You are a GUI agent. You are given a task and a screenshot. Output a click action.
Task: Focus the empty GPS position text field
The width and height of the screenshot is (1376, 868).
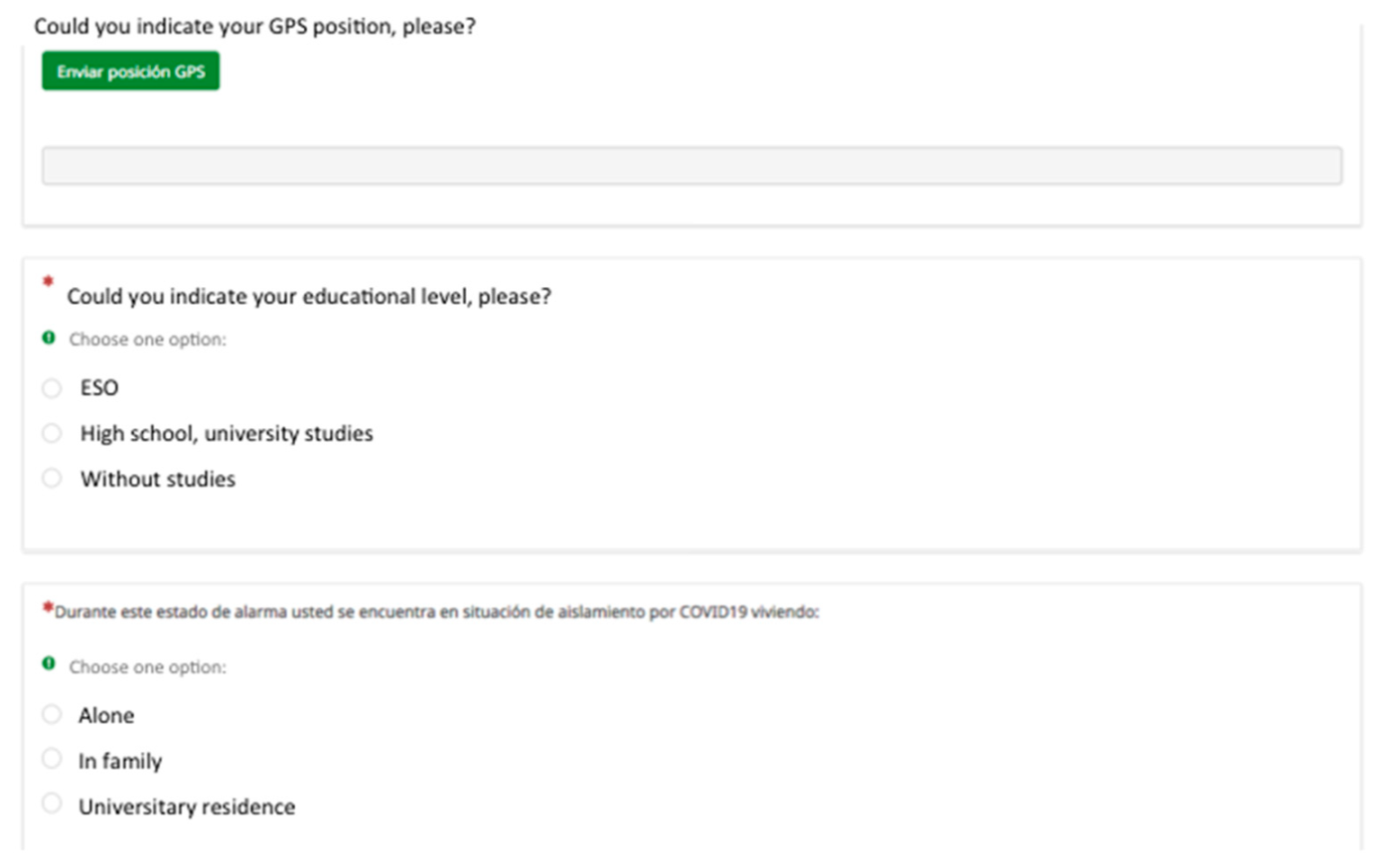point(691,166)
